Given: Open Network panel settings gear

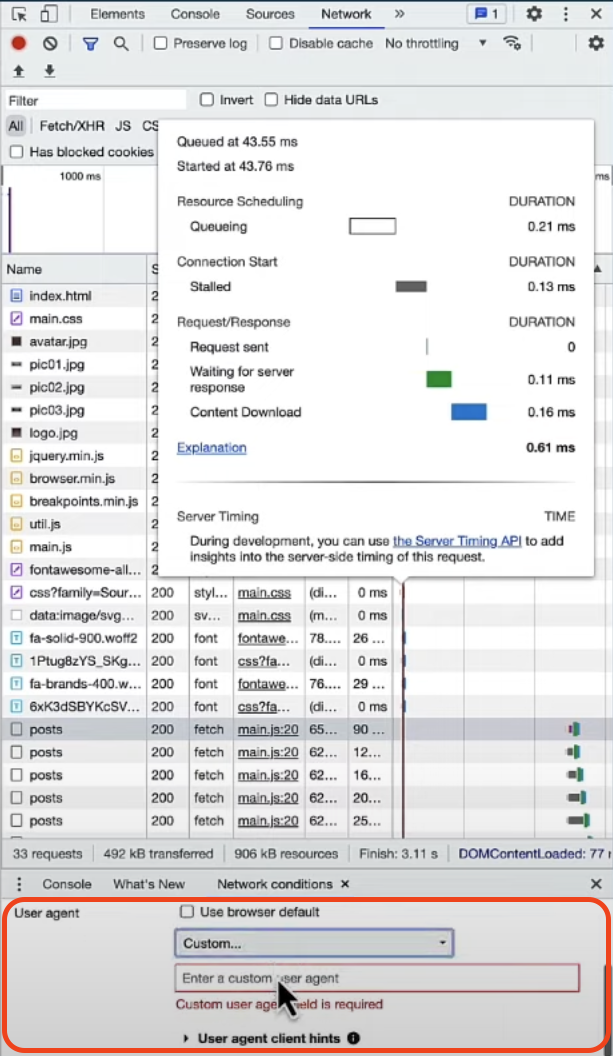Looking at the screenshot, I should click(596, 43).
